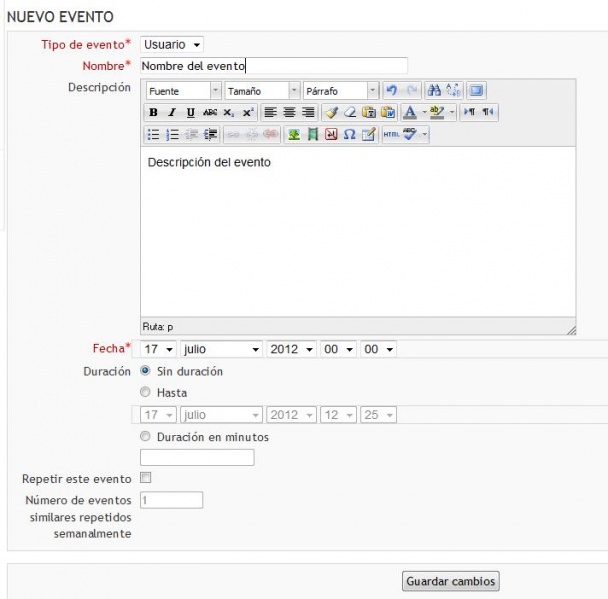This screenshot has width=608, height=599.
Task: Click the undo arrow in editor toolbar
Action: point(392,91)
